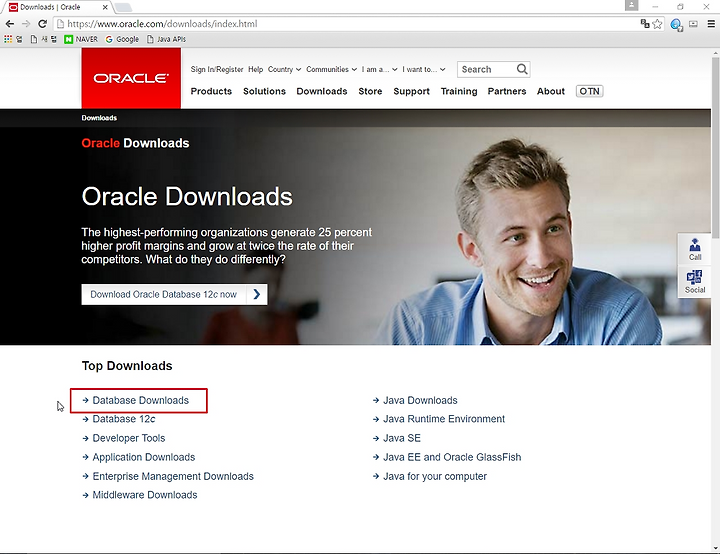Click the page vertical scrollbar thumb
Image resolution: width=720 pixels, height=554 pixels.
click(x=715, y=147)
